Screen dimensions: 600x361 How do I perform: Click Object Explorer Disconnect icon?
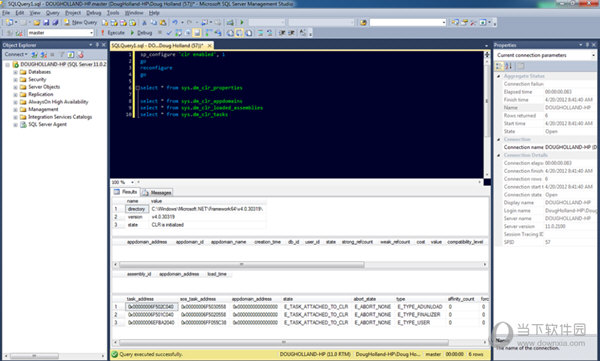coord(44,55)
